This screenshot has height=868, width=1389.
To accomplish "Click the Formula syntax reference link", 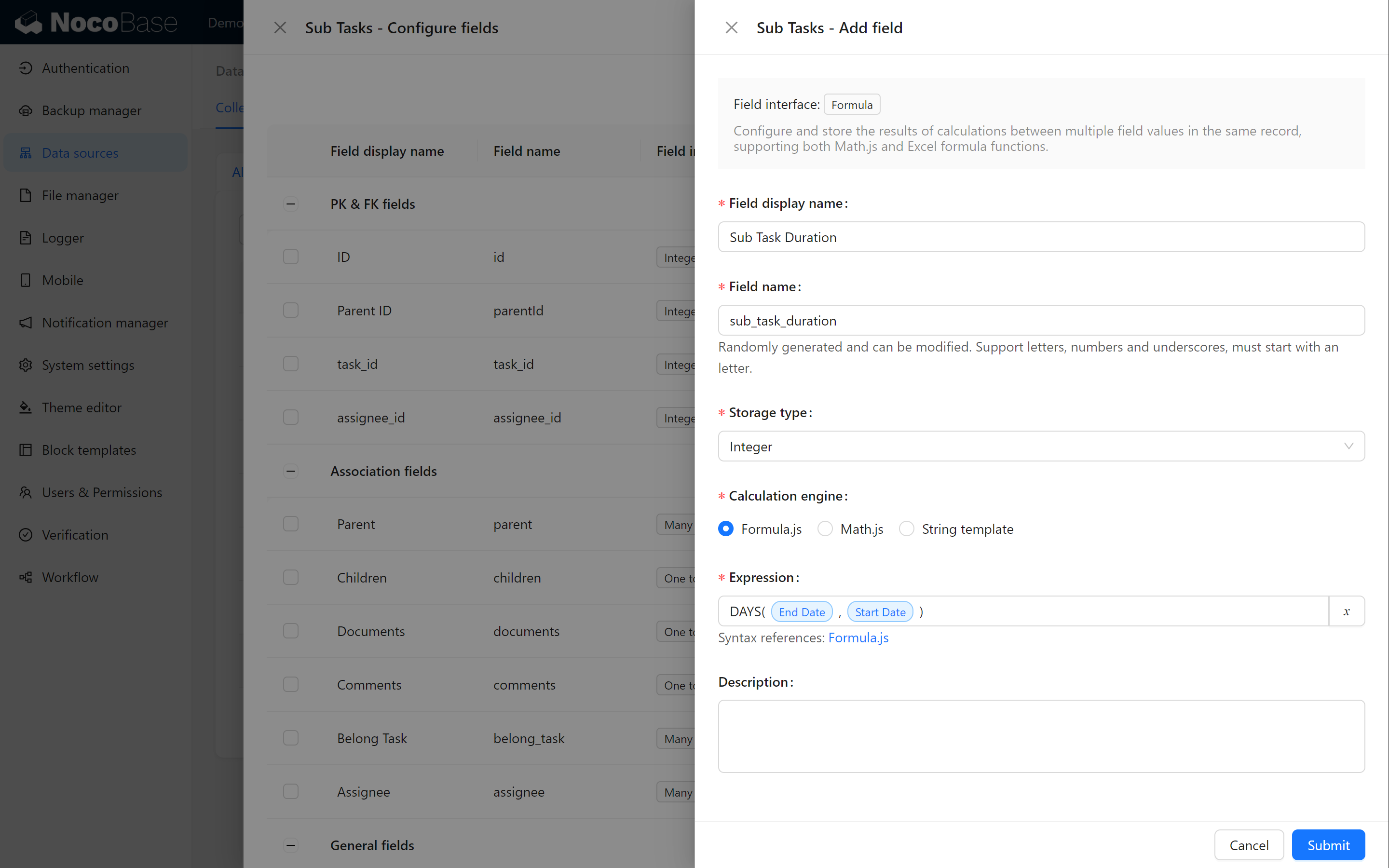I will (x=859, y=637).
